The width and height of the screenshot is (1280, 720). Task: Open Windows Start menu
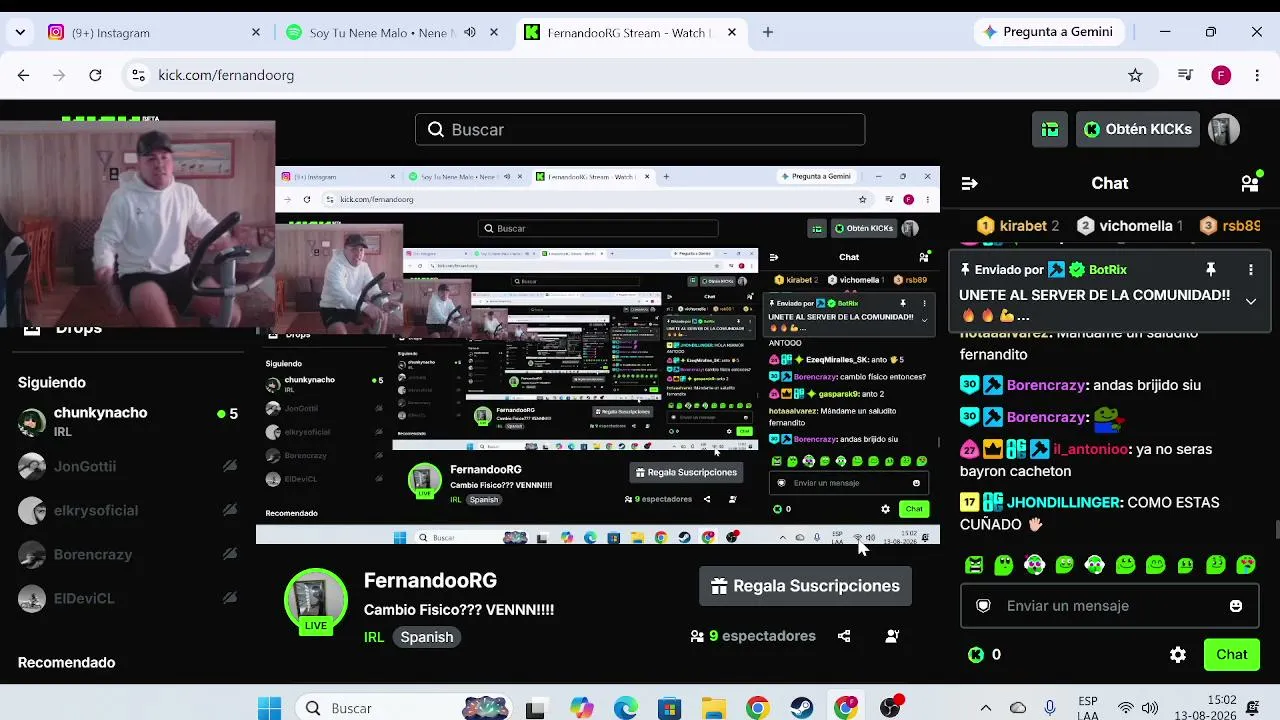269,708
